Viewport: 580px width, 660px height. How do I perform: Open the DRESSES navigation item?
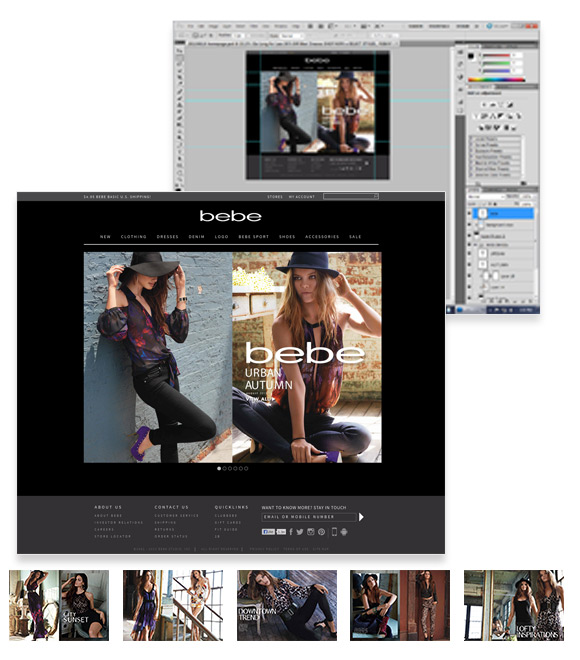(168, 237)
